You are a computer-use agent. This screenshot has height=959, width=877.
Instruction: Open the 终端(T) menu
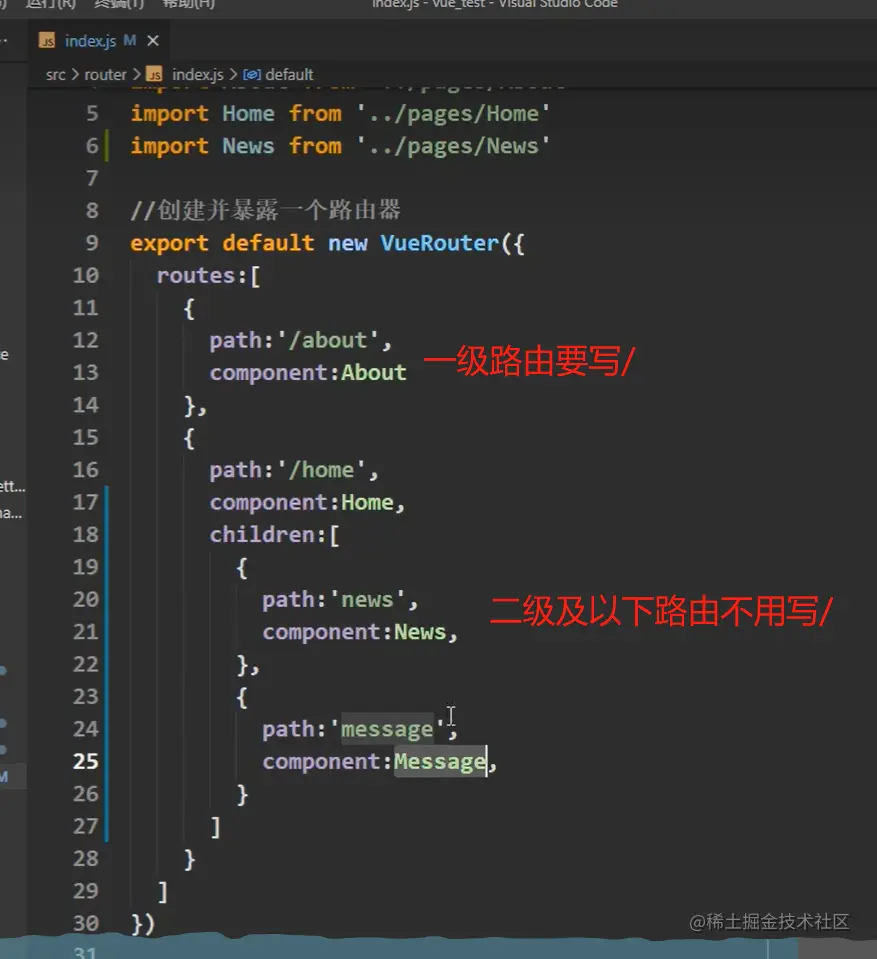(x=119, y=4)
